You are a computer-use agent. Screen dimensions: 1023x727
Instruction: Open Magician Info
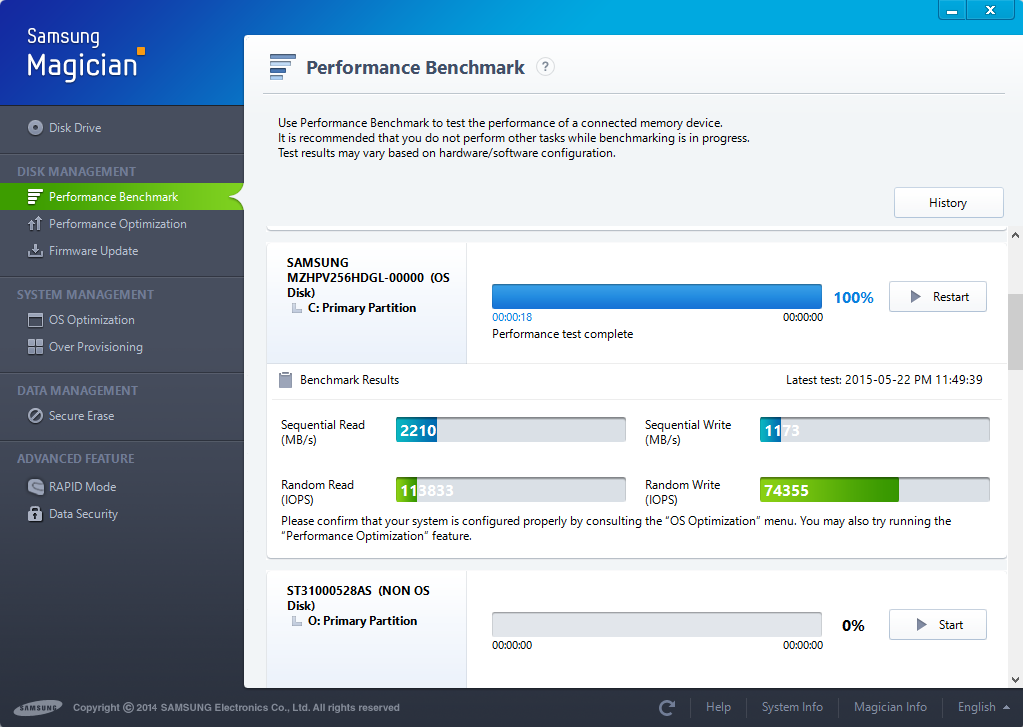[890, 707]
